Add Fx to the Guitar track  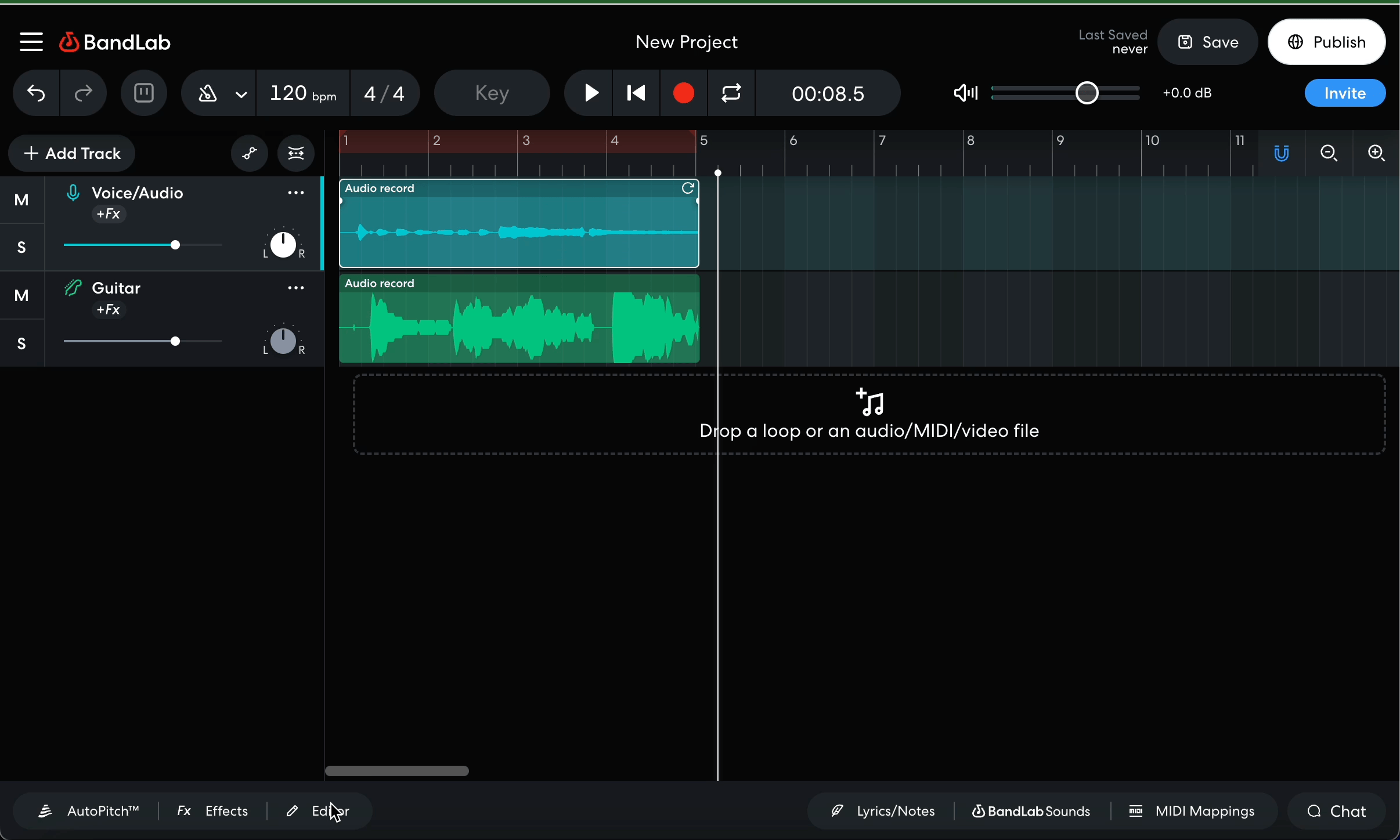109,310
